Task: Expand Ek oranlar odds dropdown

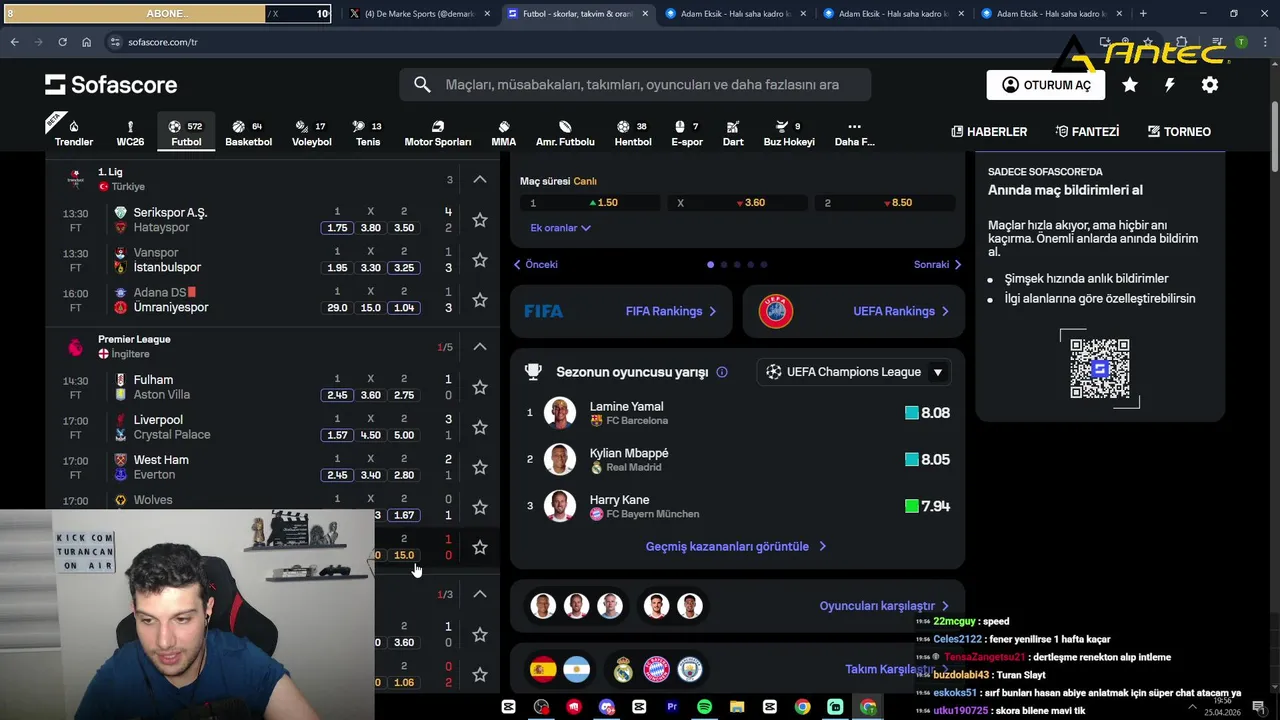Action: pyautogui.click(x=560, y=228)
